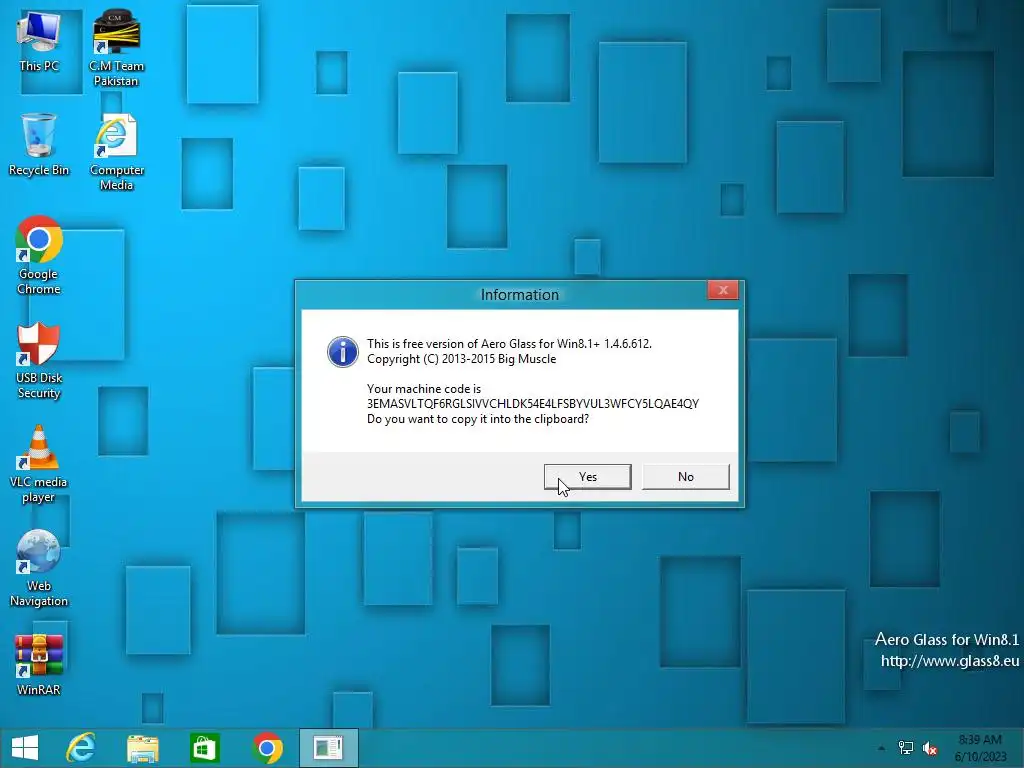This screenshot has height=768, width=1024.
Task: Click the machine code text 3EMASVLTQF6RGLSIVV...
Action: [x=533, y=404]
